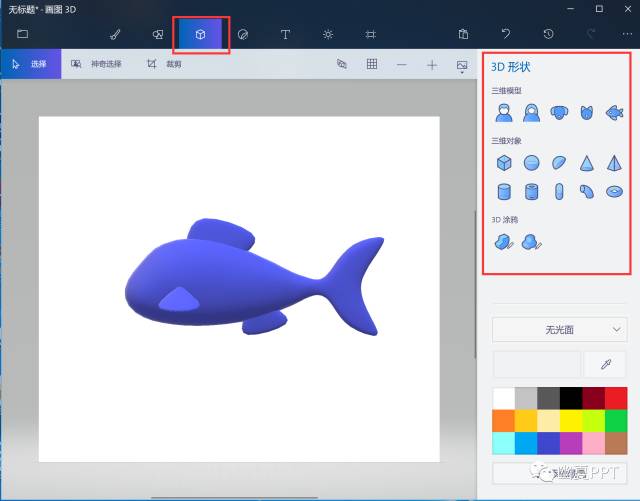
Task: Open the 3D shapes tab
Action: point(200,34)
